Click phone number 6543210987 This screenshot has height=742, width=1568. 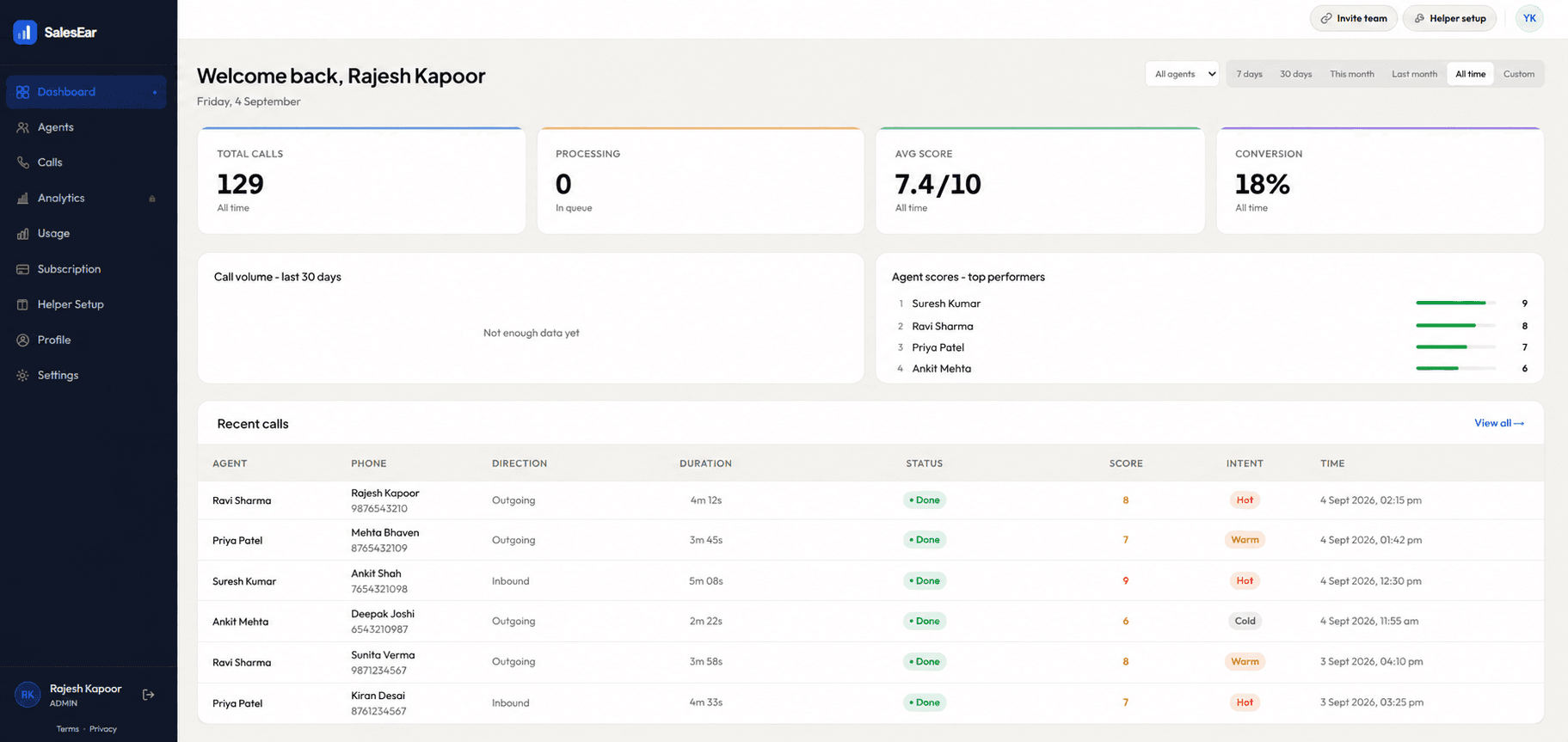point(379,629)
